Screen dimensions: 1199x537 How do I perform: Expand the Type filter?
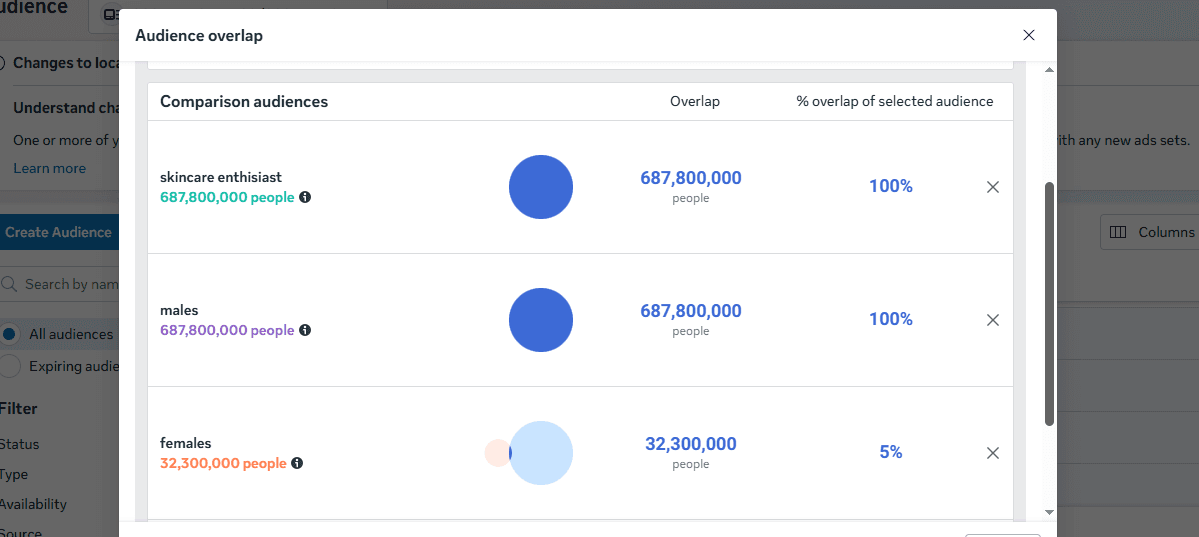(x=14, y=474)
